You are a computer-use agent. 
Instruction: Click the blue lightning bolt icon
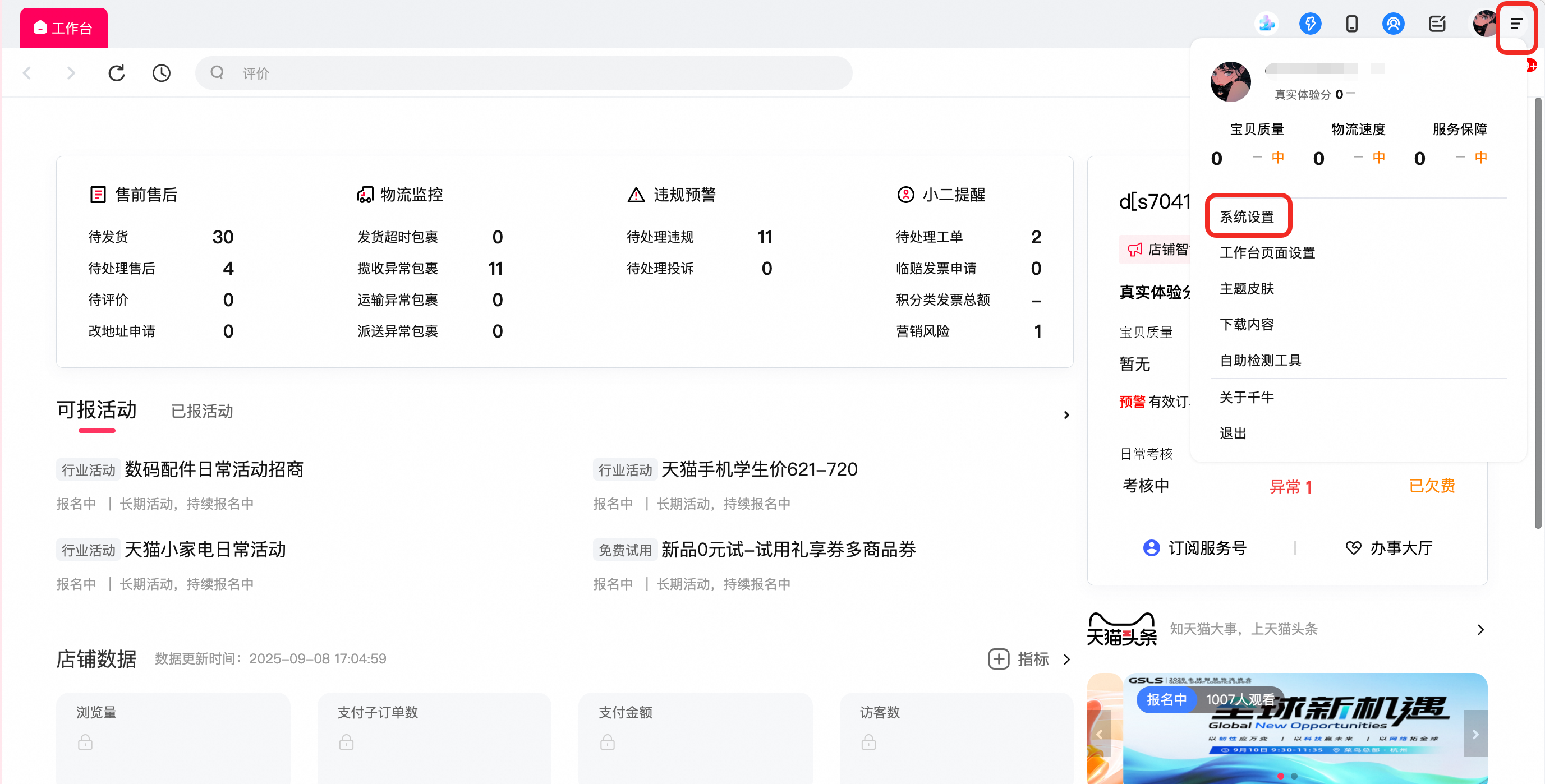click(1310, 24)
